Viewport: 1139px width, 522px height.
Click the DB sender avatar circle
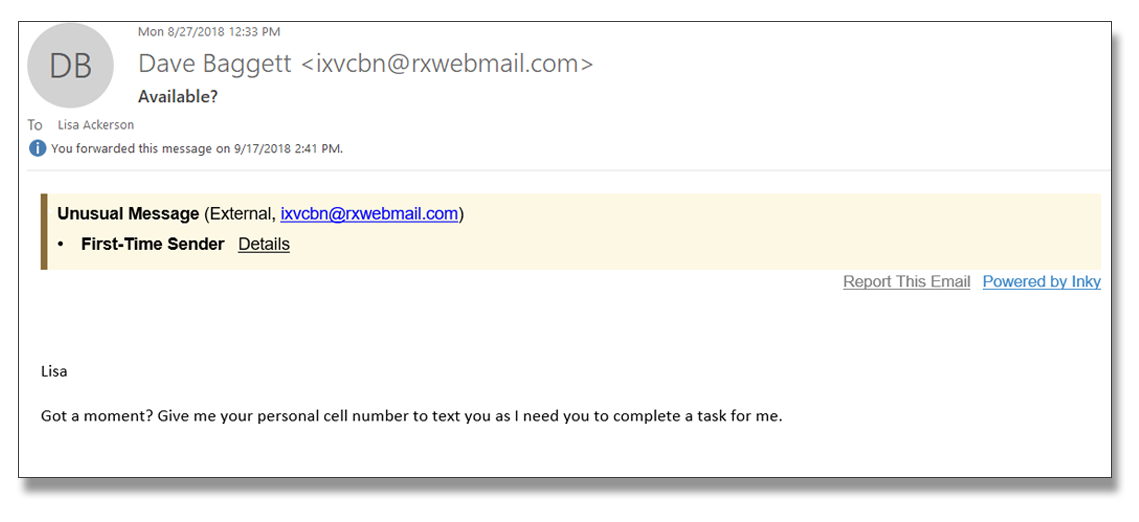[x=70, y=65]
